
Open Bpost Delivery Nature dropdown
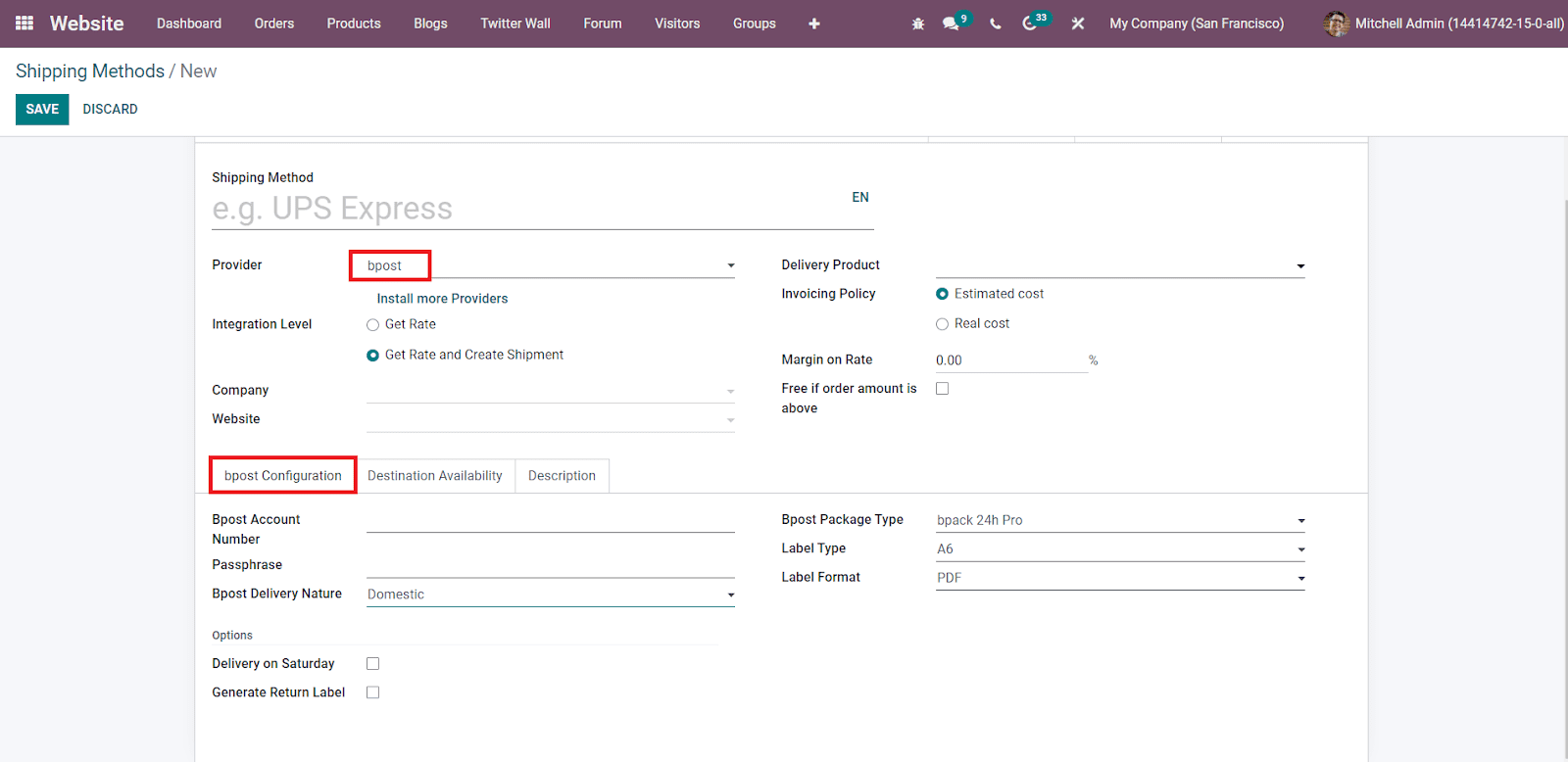pyautogui.click(x=551, y=595)
